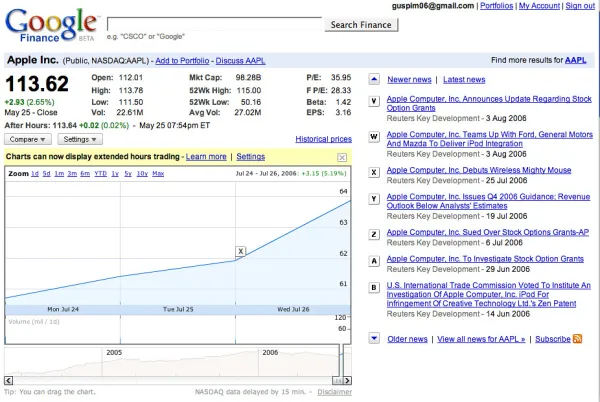Click the Subscribe link

click(x=553, y=339)
